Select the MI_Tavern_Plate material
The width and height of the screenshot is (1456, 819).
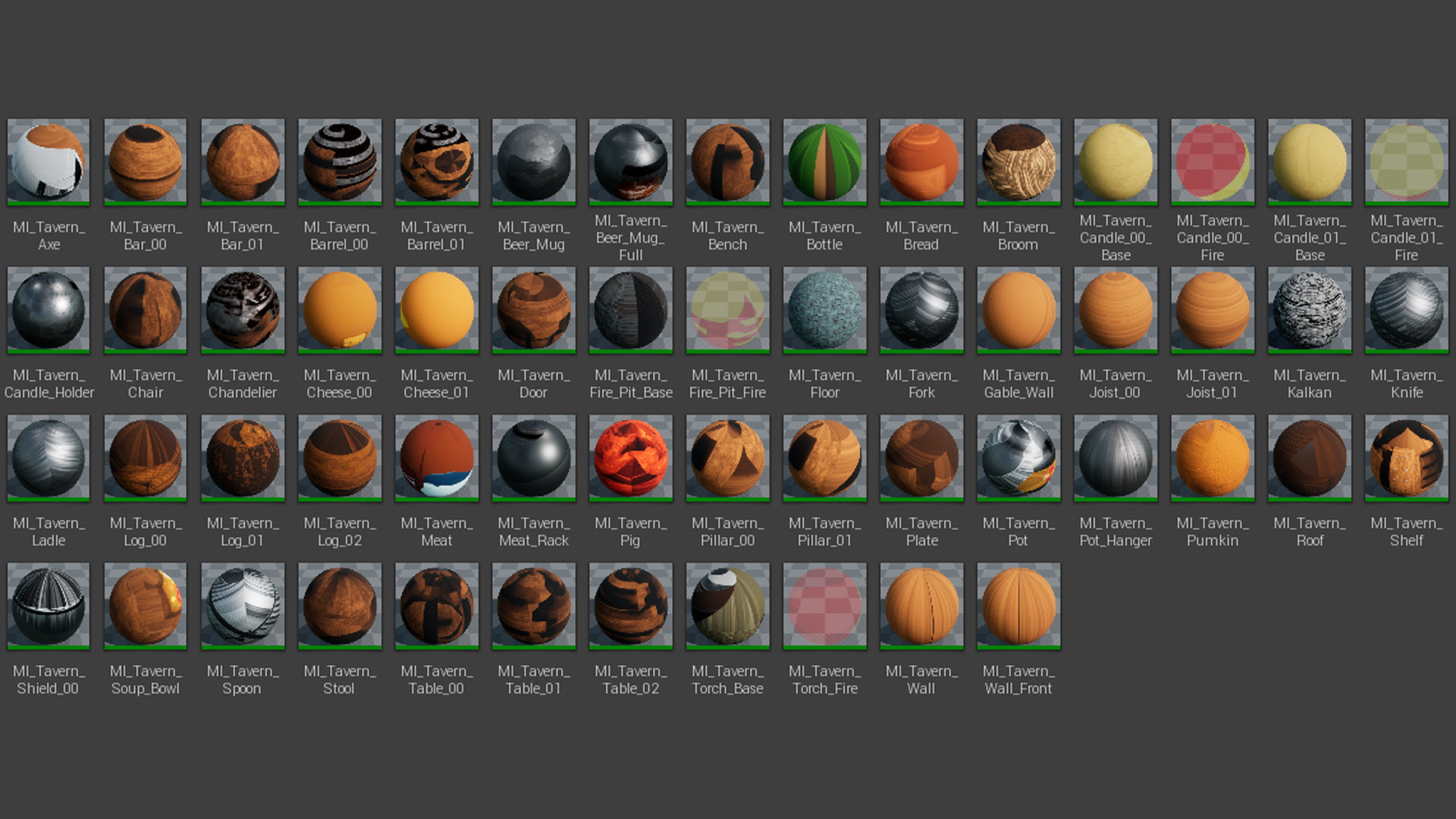click(x=922, y=457)
